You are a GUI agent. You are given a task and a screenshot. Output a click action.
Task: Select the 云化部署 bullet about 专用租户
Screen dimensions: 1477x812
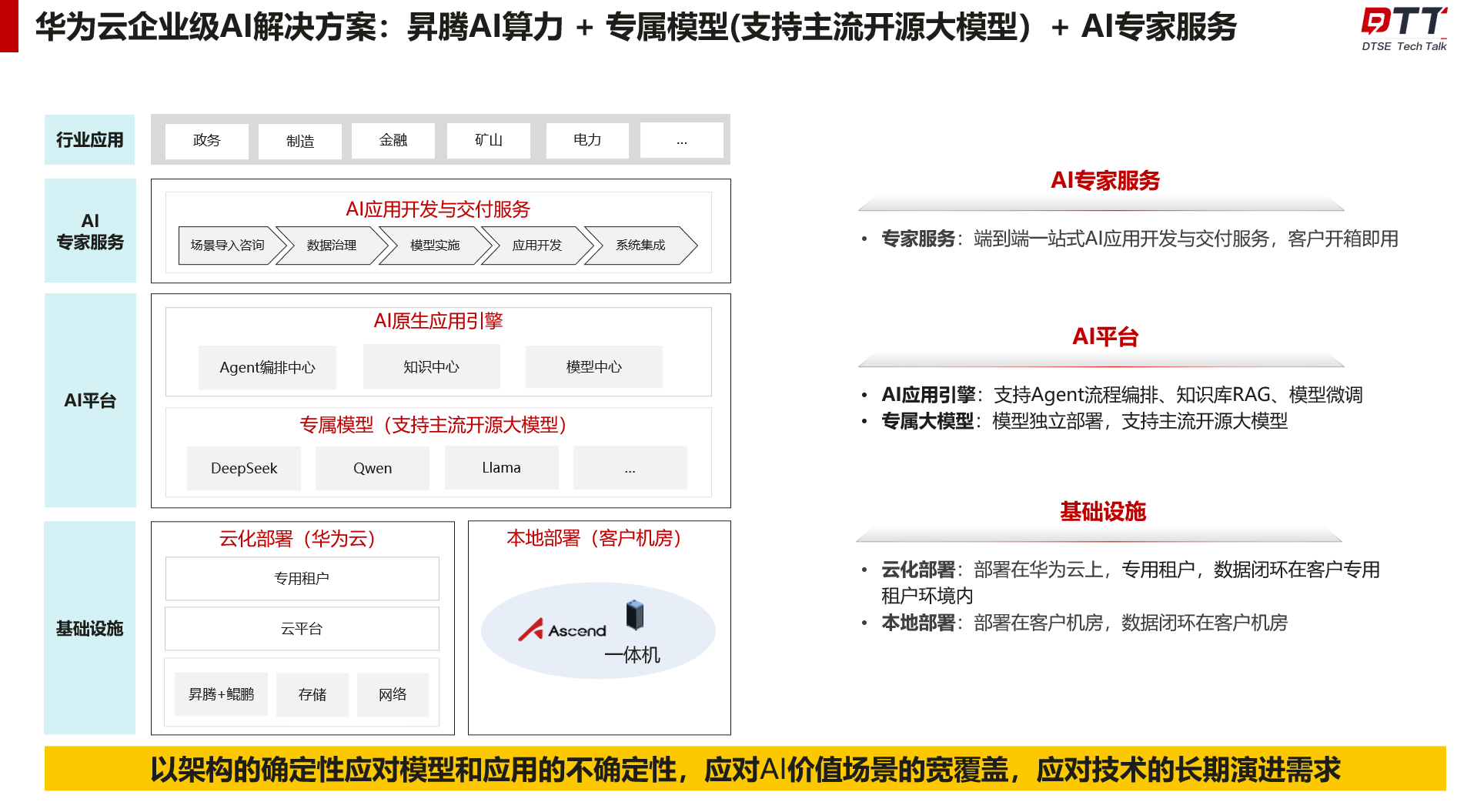(1130, 583)
